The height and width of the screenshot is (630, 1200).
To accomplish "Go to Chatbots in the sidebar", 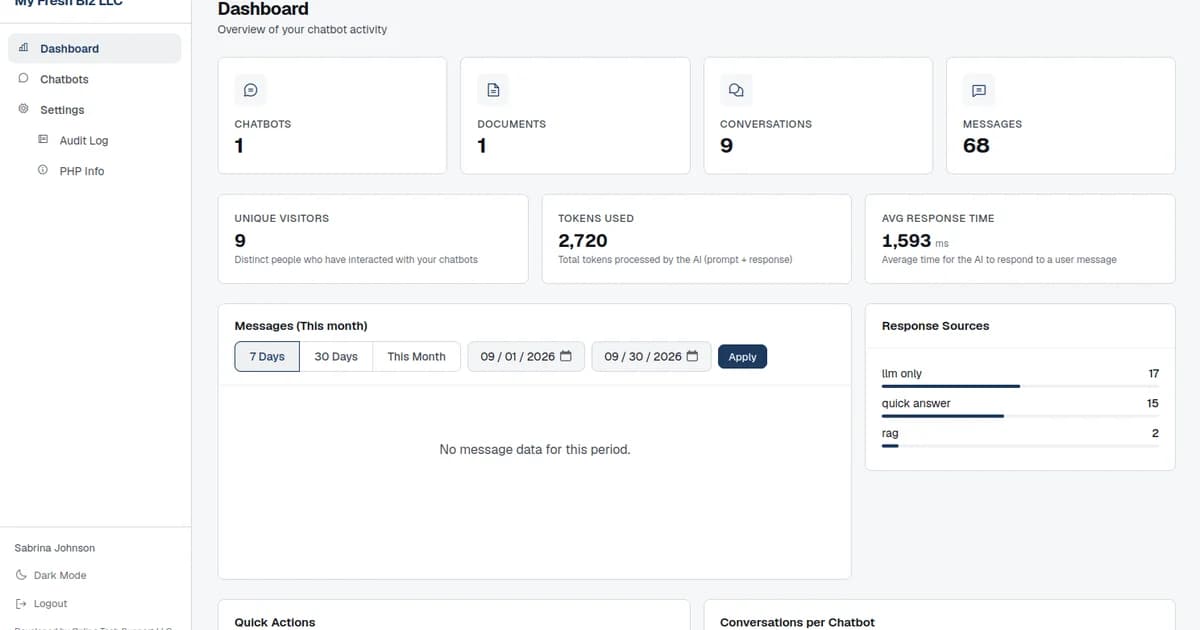I will click(95, 79).
